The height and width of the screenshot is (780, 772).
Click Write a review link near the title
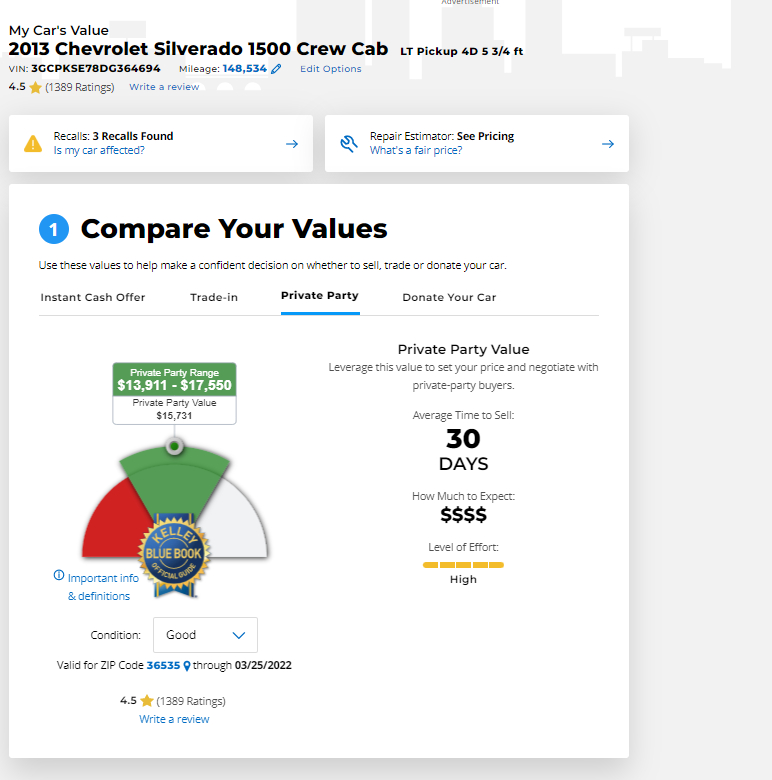(x=164, y=87)
